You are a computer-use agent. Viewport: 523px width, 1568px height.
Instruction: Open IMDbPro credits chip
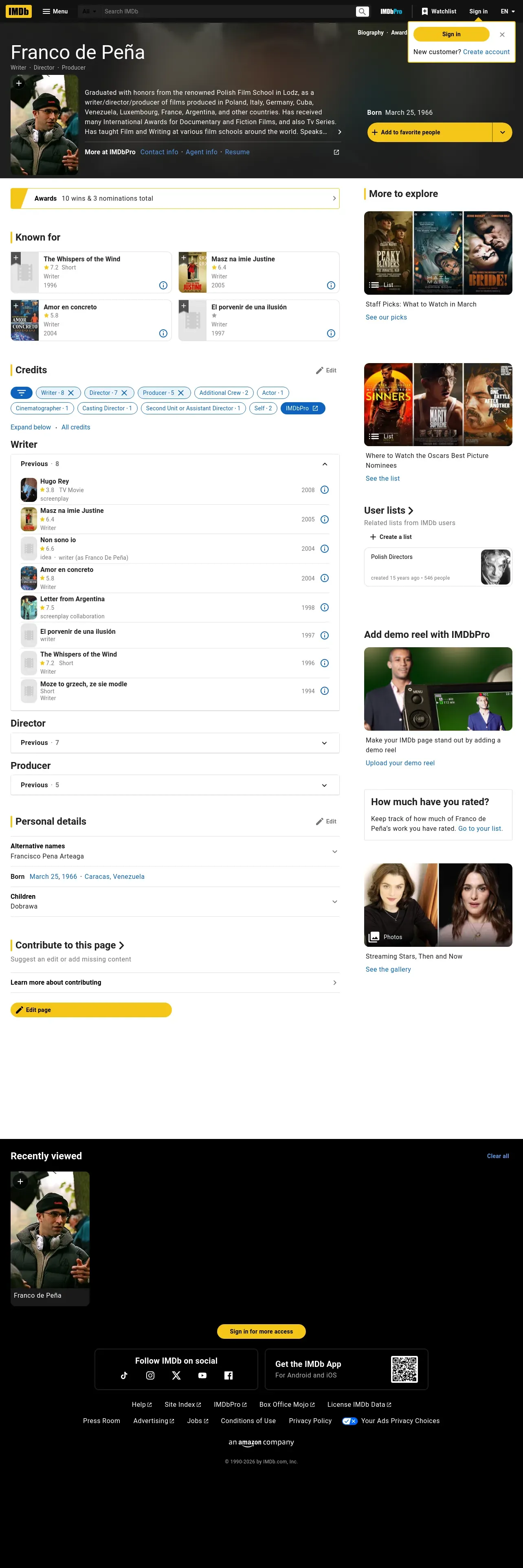coord(303,408)
